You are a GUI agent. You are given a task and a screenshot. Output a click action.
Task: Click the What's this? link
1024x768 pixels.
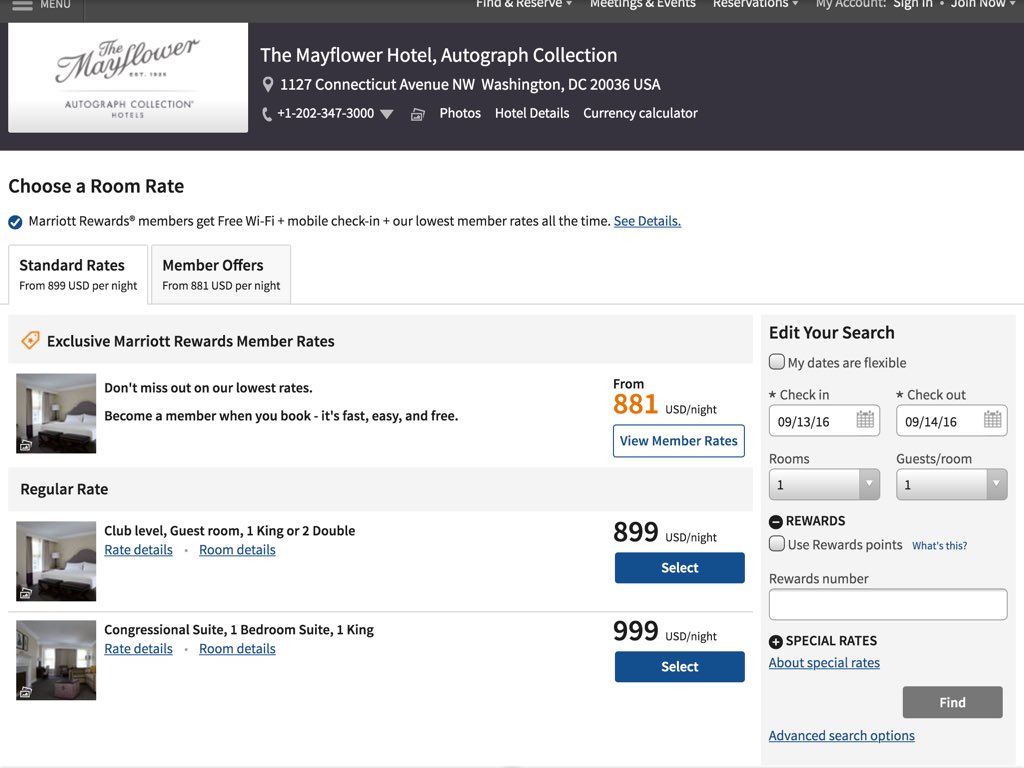coord(939,546)
